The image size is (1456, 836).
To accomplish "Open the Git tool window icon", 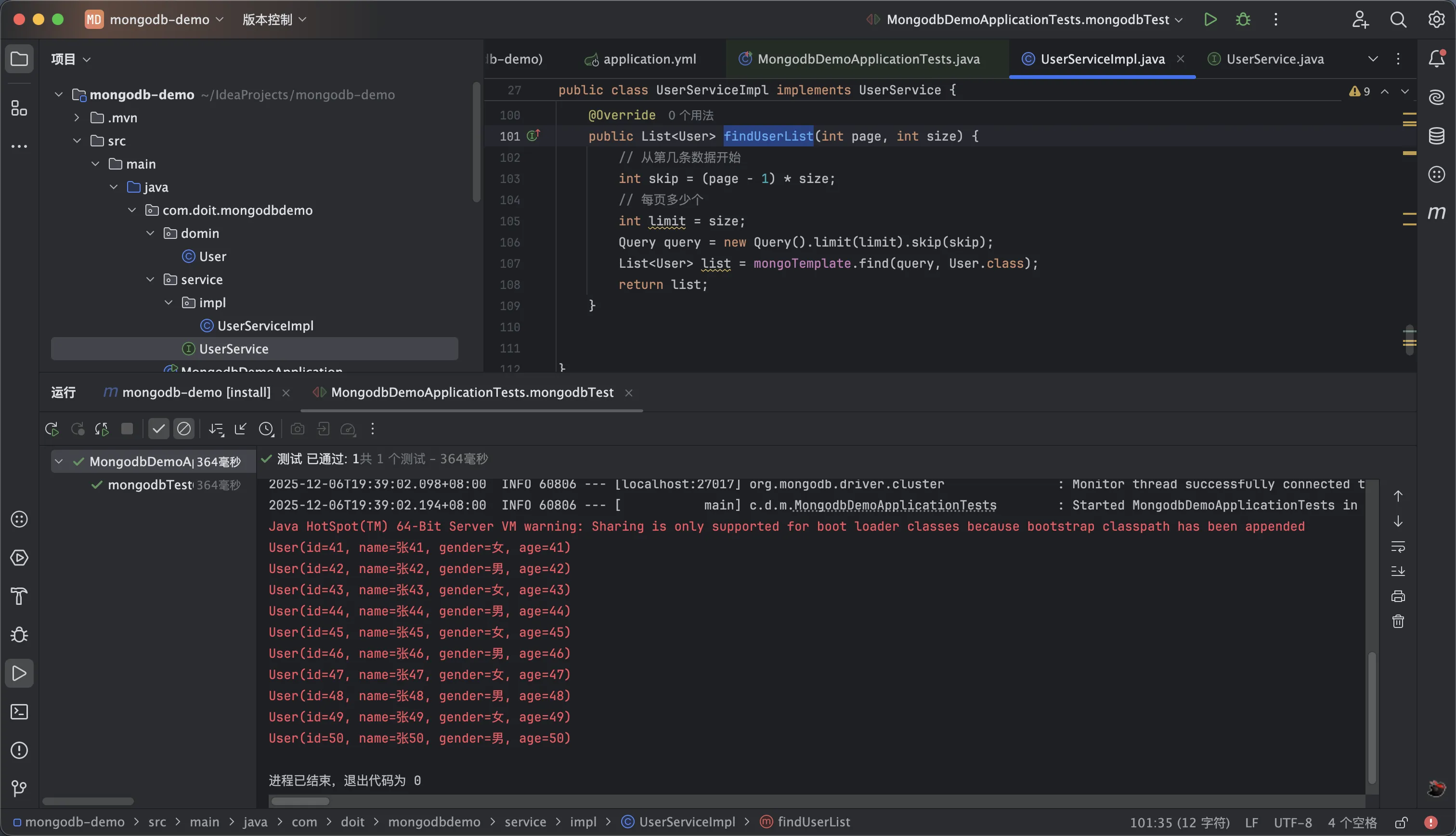I will (x=19, y=788).
